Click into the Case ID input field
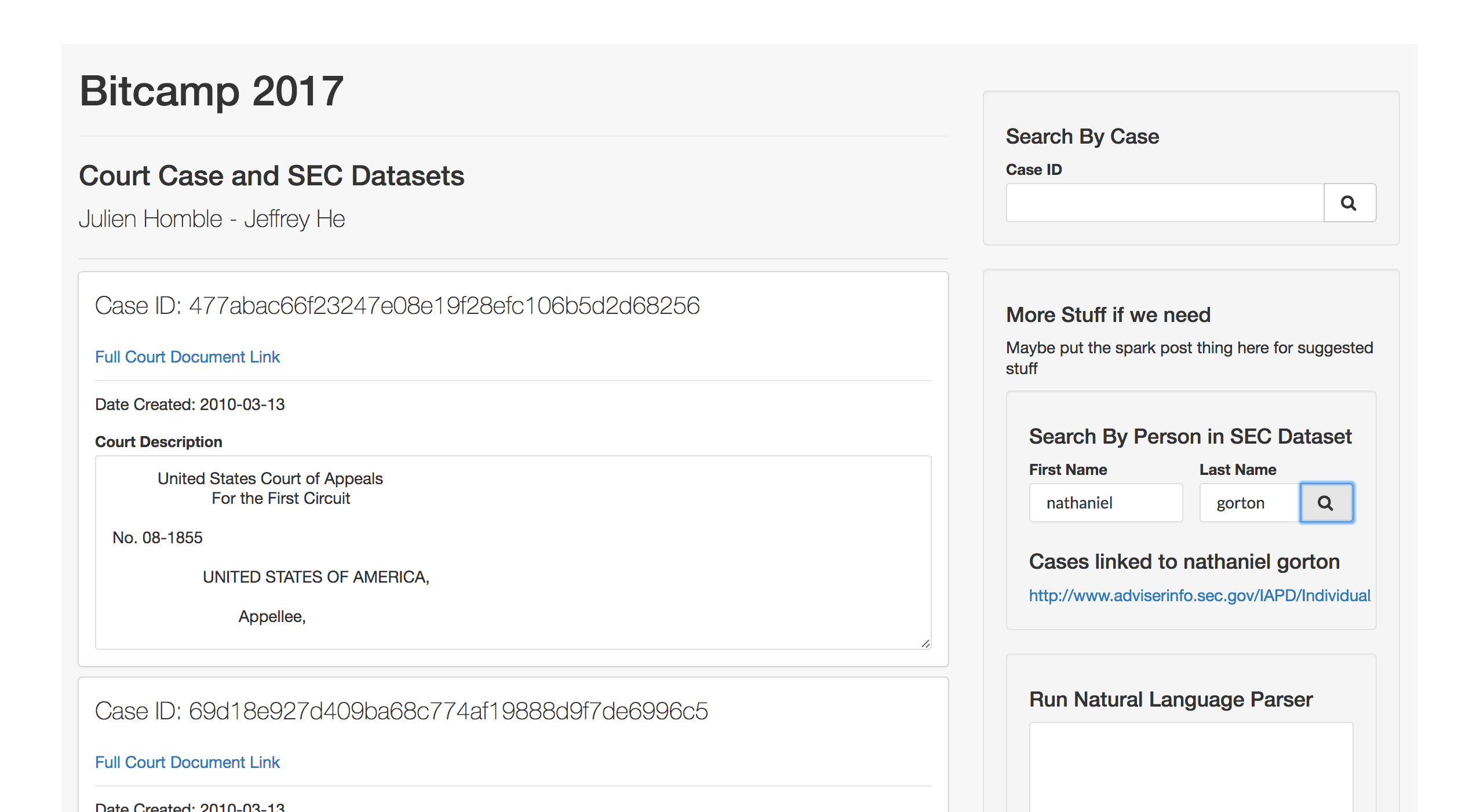The height and width of the screenshot is (812, 1480). click(1165, 203)
